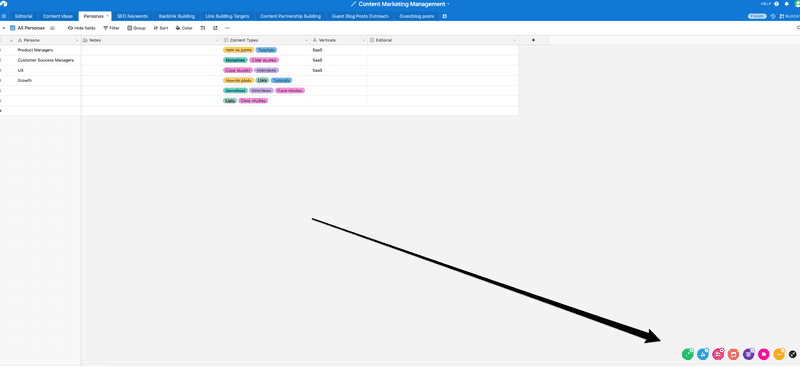Open Content Marketing Management title dropdown

pyautogui.click(x=448, y=4)
